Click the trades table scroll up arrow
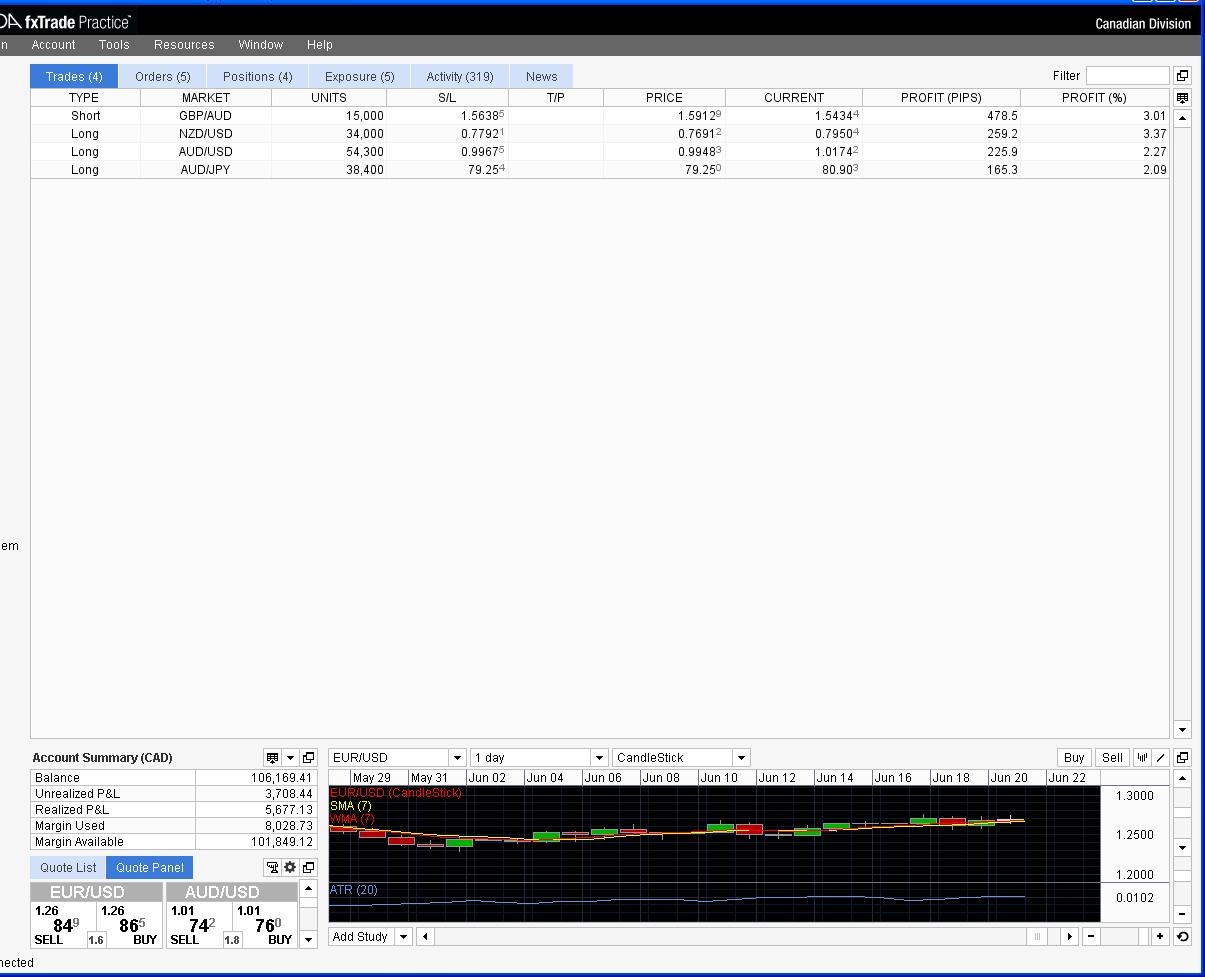The image size is (1205, 977). (x=1183, y=117)
